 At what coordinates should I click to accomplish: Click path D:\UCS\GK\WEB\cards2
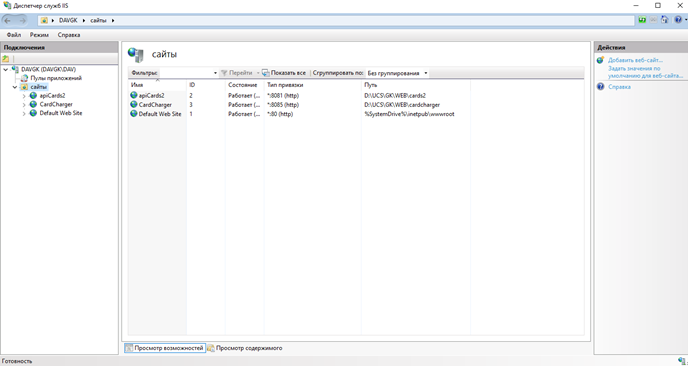pyautogui.click(x=395, y=95)
